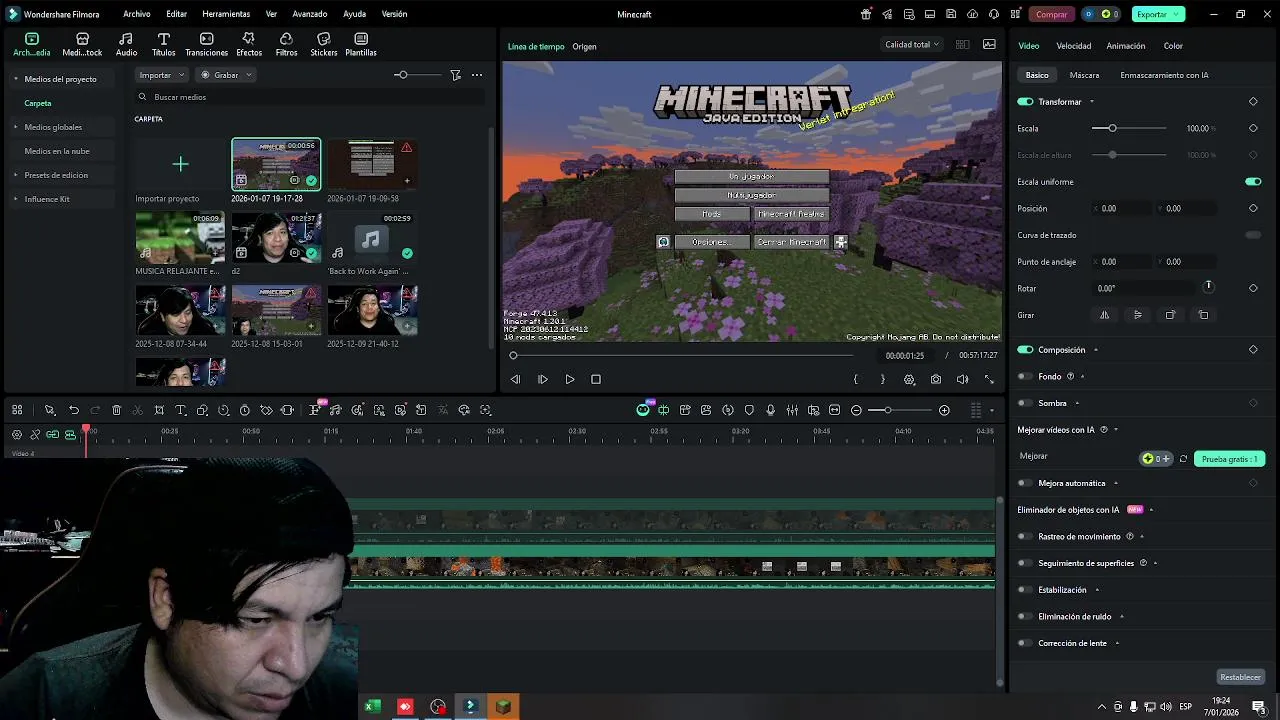Toggle Curva de trazado switch

tap(1253, 235)
